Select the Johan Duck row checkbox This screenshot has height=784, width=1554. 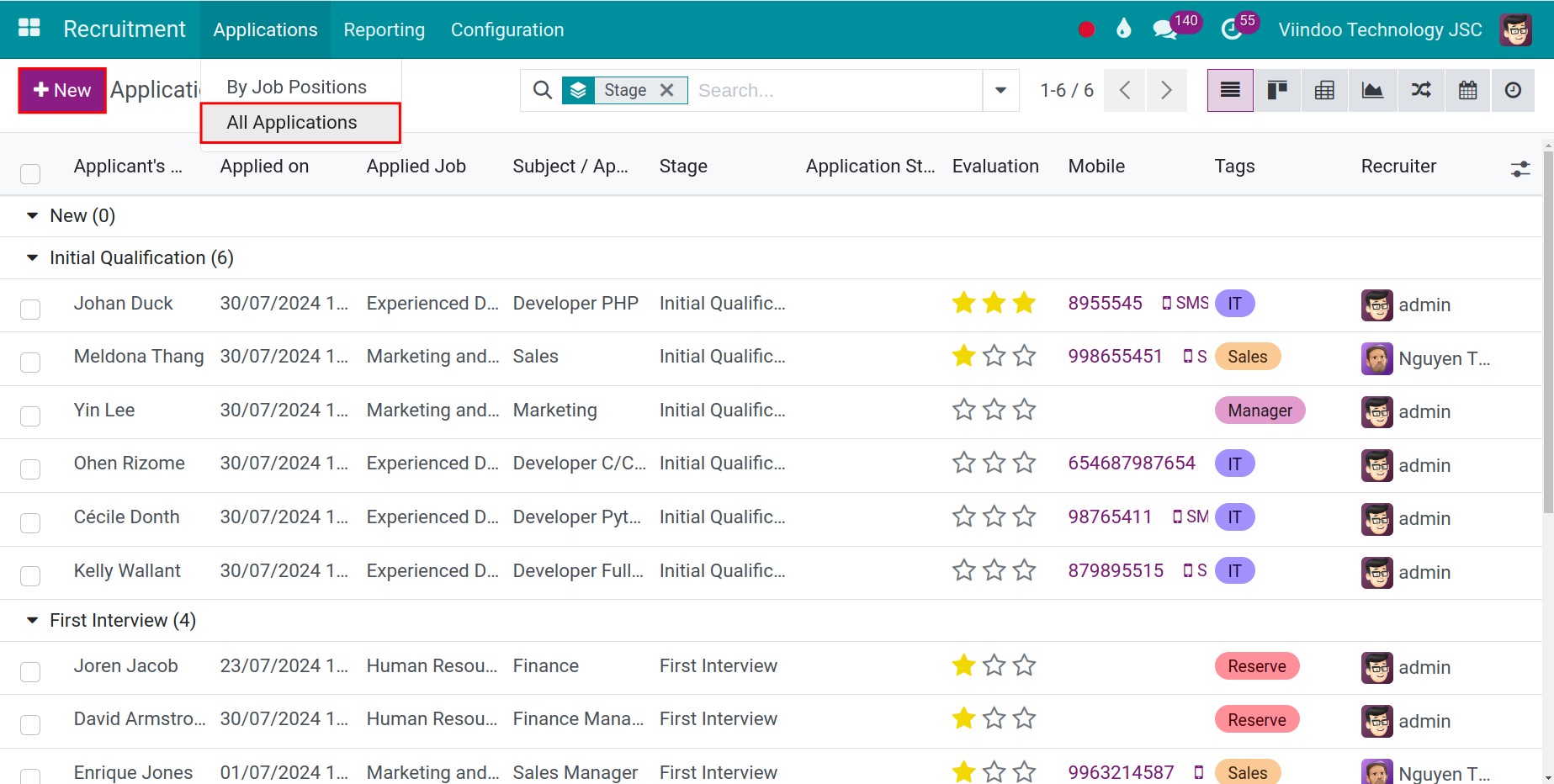tap(30, 309)
